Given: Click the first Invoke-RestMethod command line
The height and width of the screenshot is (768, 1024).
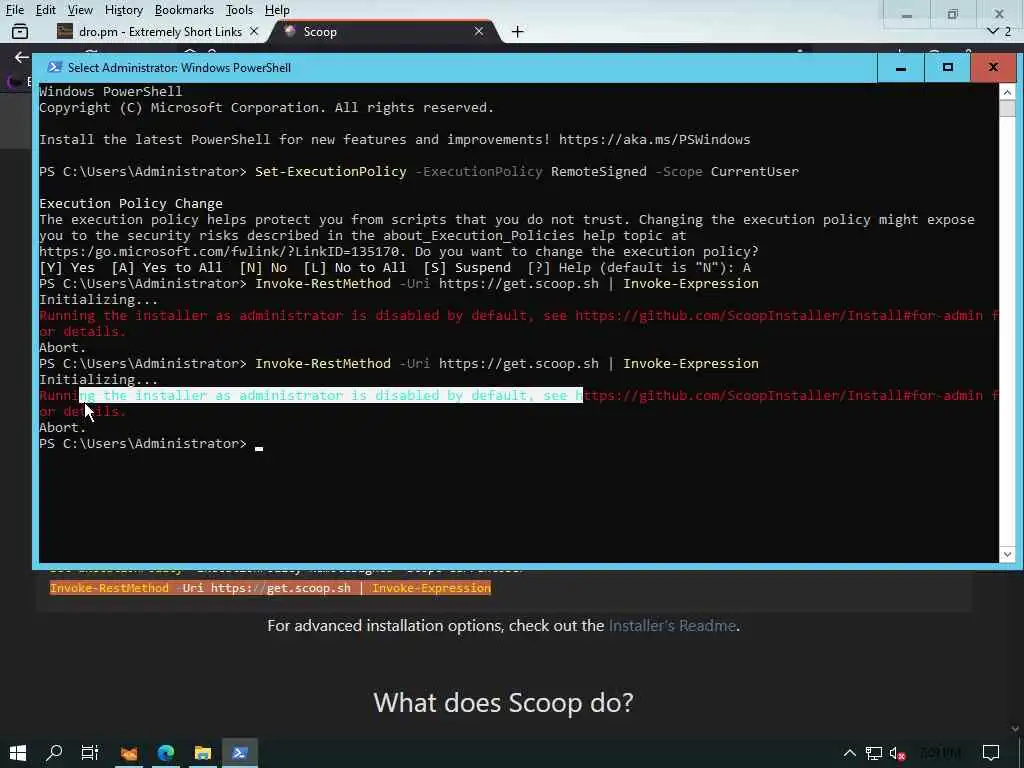Looking at the screenshot, I should (x=399, y=283).
